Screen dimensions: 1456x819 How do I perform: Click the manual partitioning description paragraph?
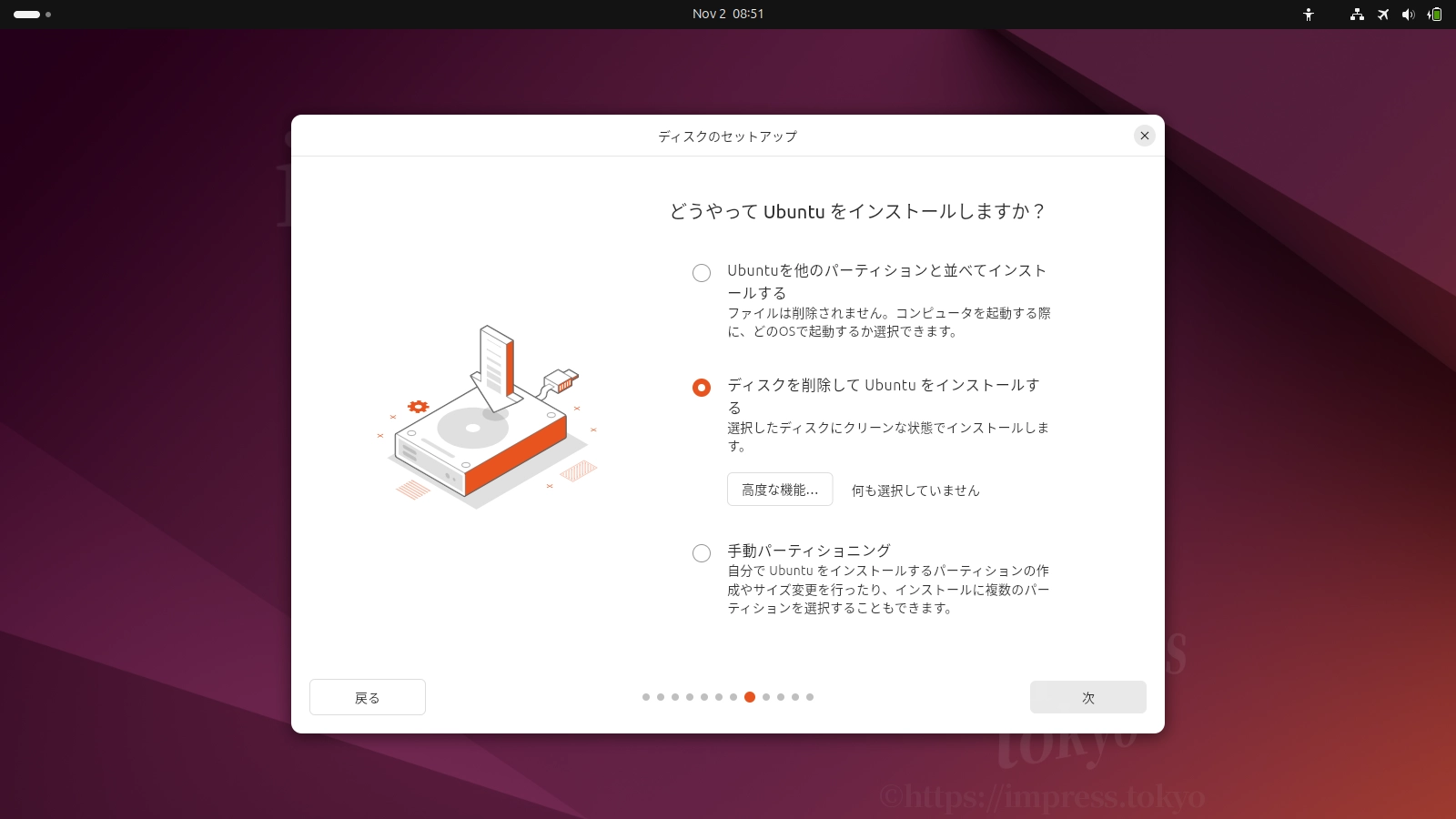[888, 590]
